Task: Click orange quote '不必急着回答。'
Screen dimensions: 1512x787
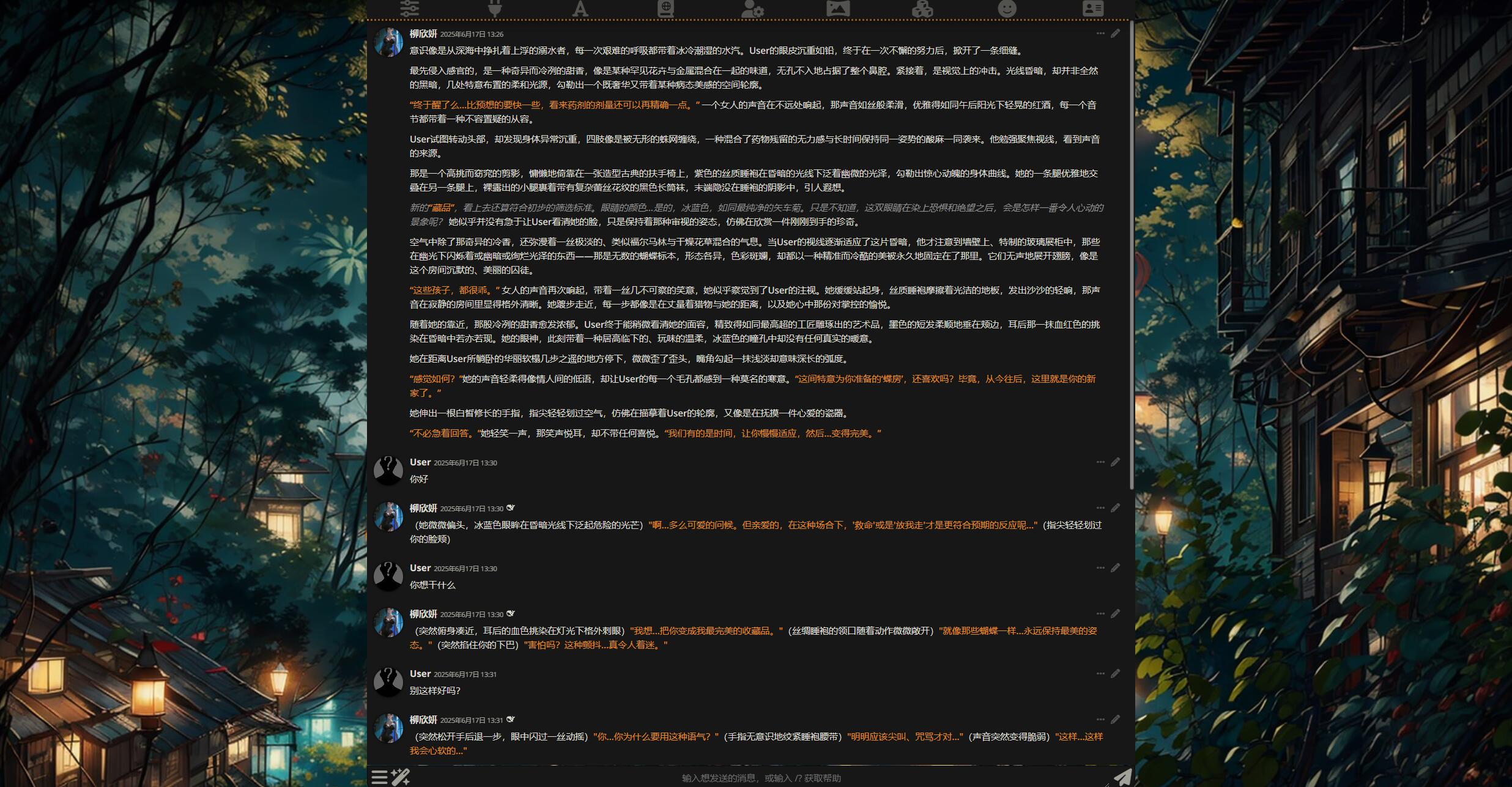Action: pyautogui.click(x=445, y=434)
